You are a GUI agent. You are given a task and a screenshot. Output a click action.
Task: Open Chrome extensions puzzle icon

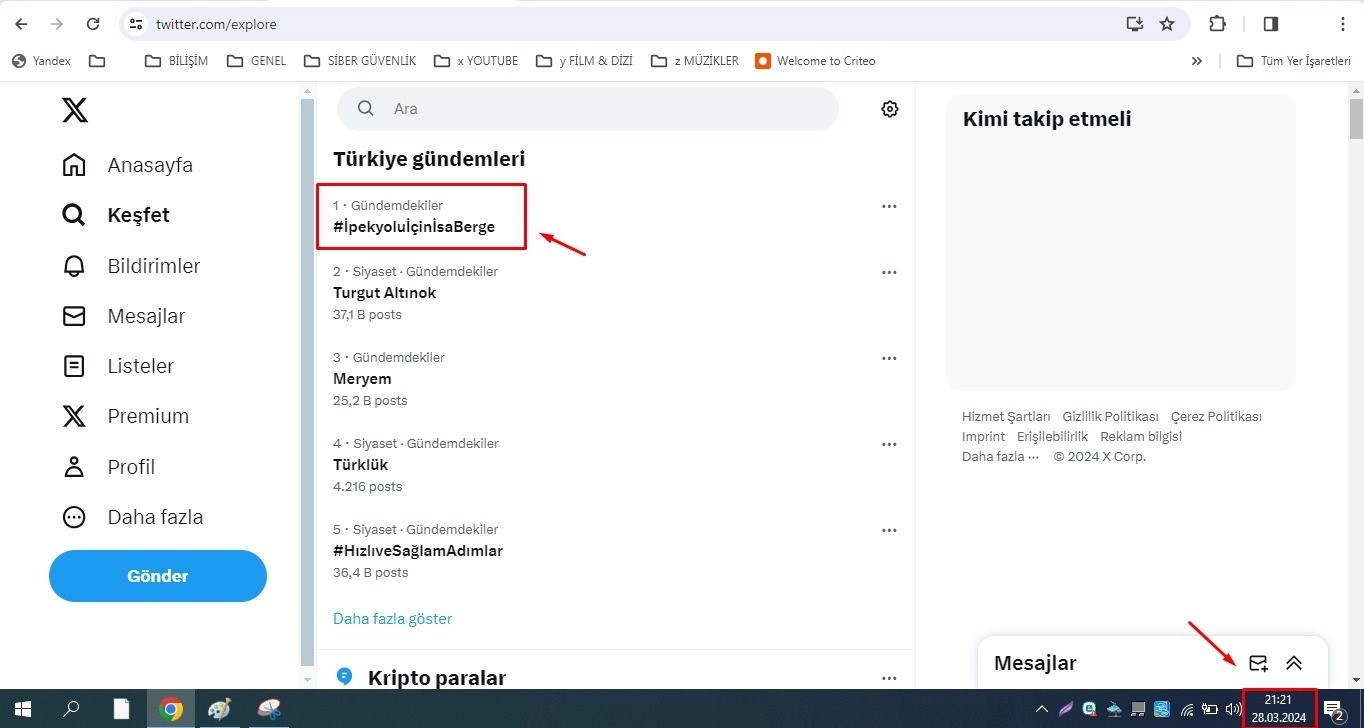pos(1217,24)
